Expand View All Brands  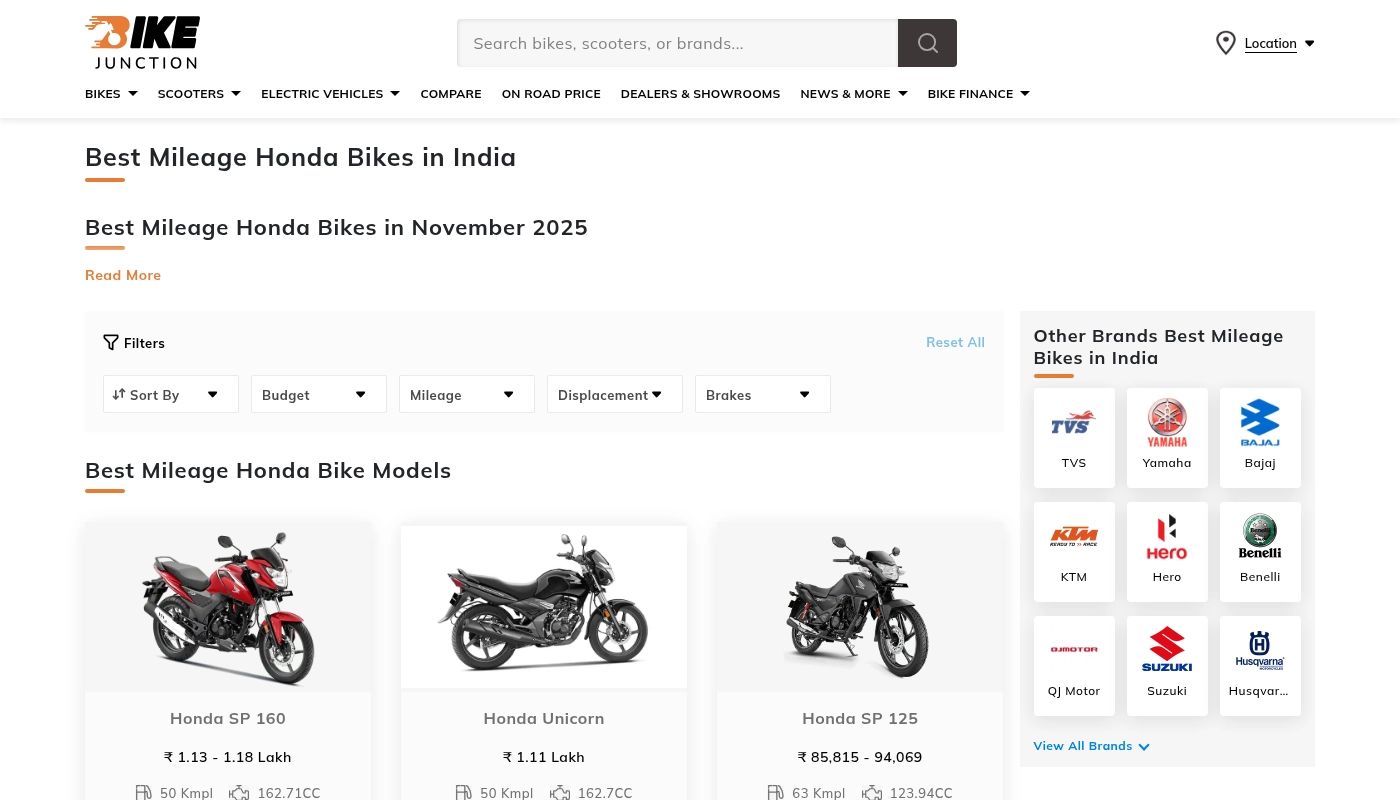point(1091,746)
